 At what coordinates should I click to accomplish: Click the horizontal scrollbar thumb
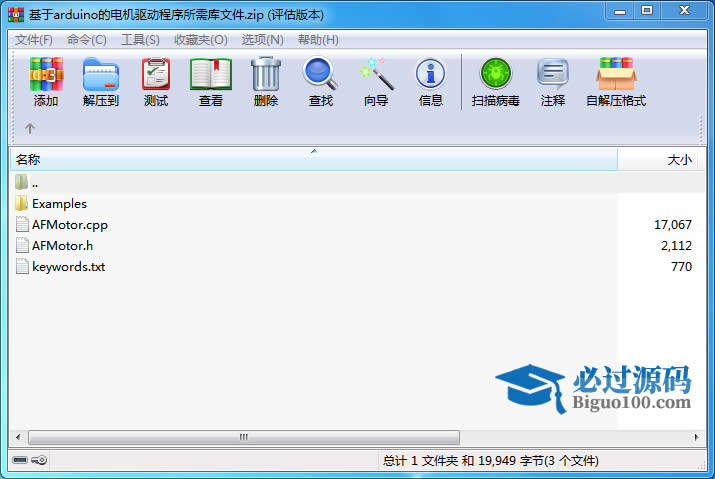click(x=244, y=437)
